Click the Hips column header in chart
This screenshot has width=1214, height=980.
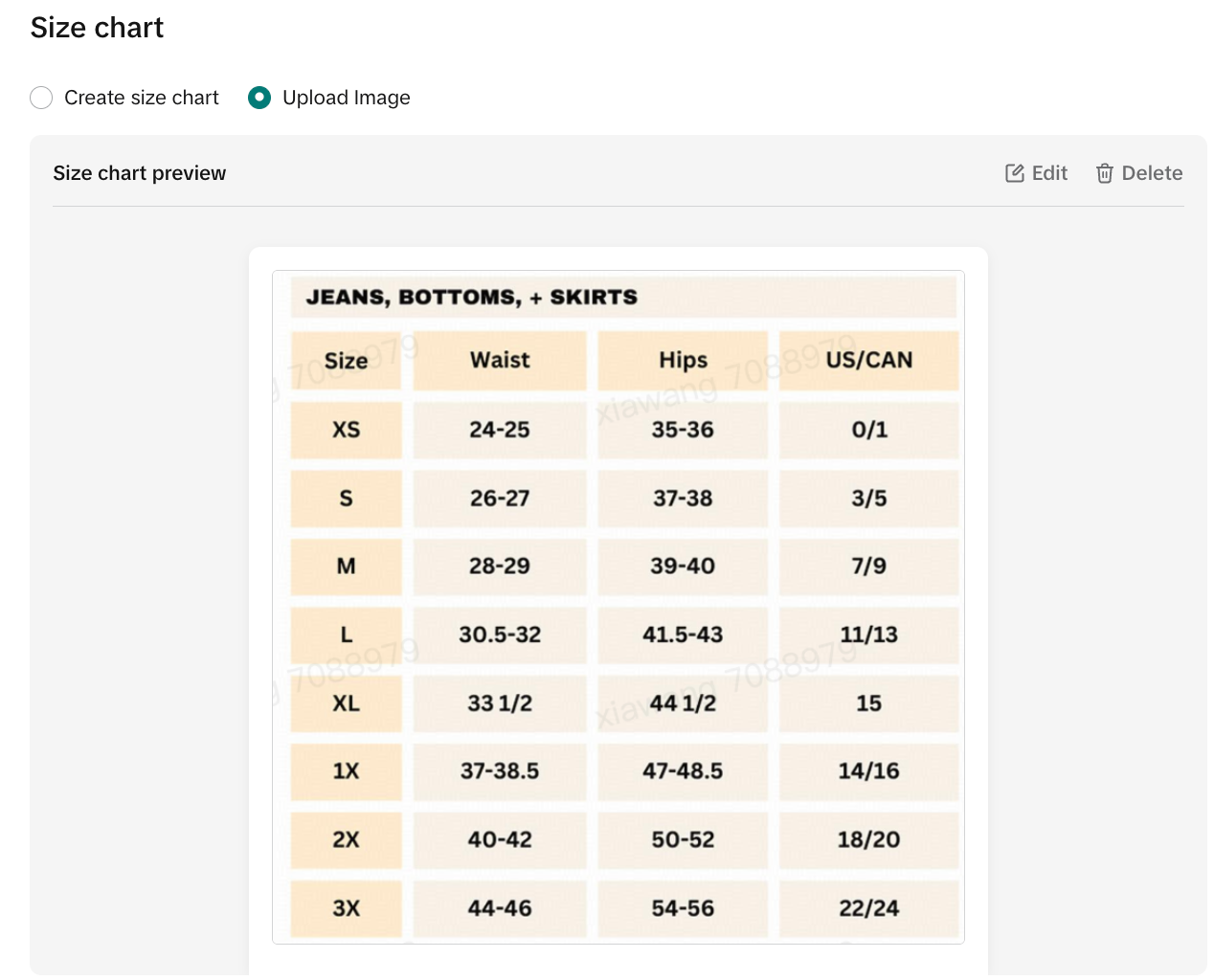[x=683, y=360]
